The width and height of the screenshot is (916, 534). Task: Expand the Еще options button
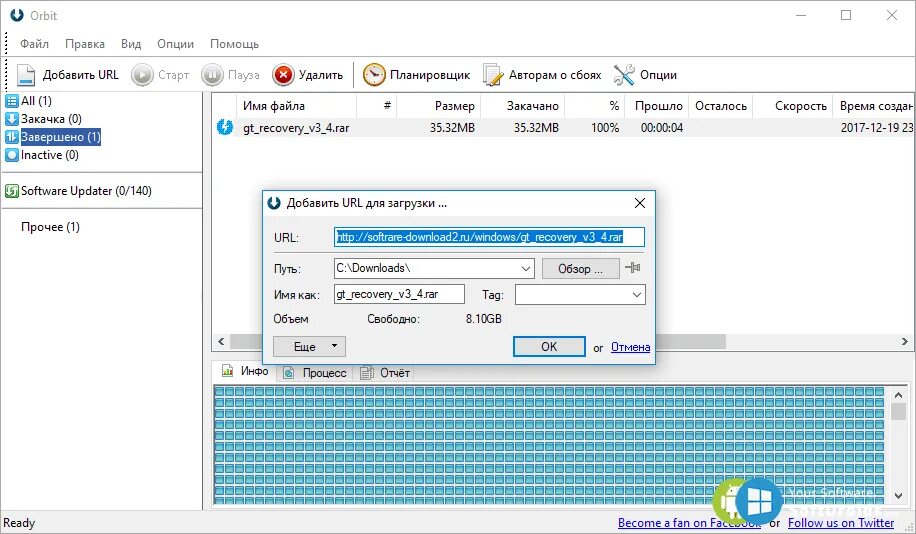click(x=309, y=346)
